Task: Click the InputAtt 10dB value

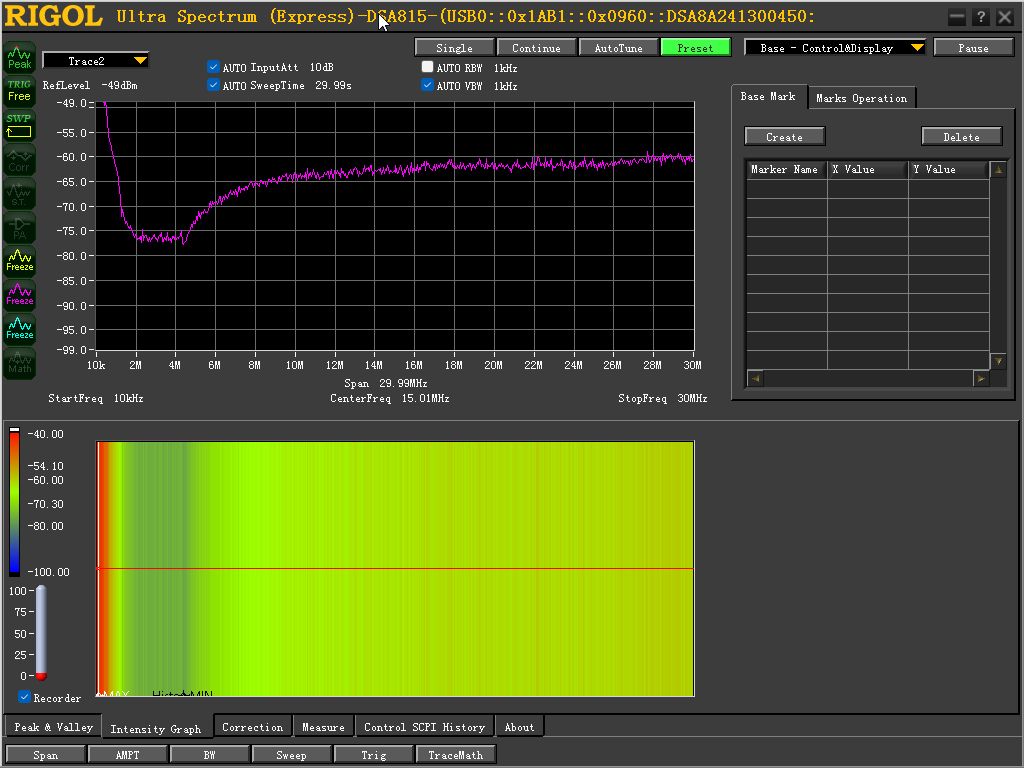Action: coord(322,67)
